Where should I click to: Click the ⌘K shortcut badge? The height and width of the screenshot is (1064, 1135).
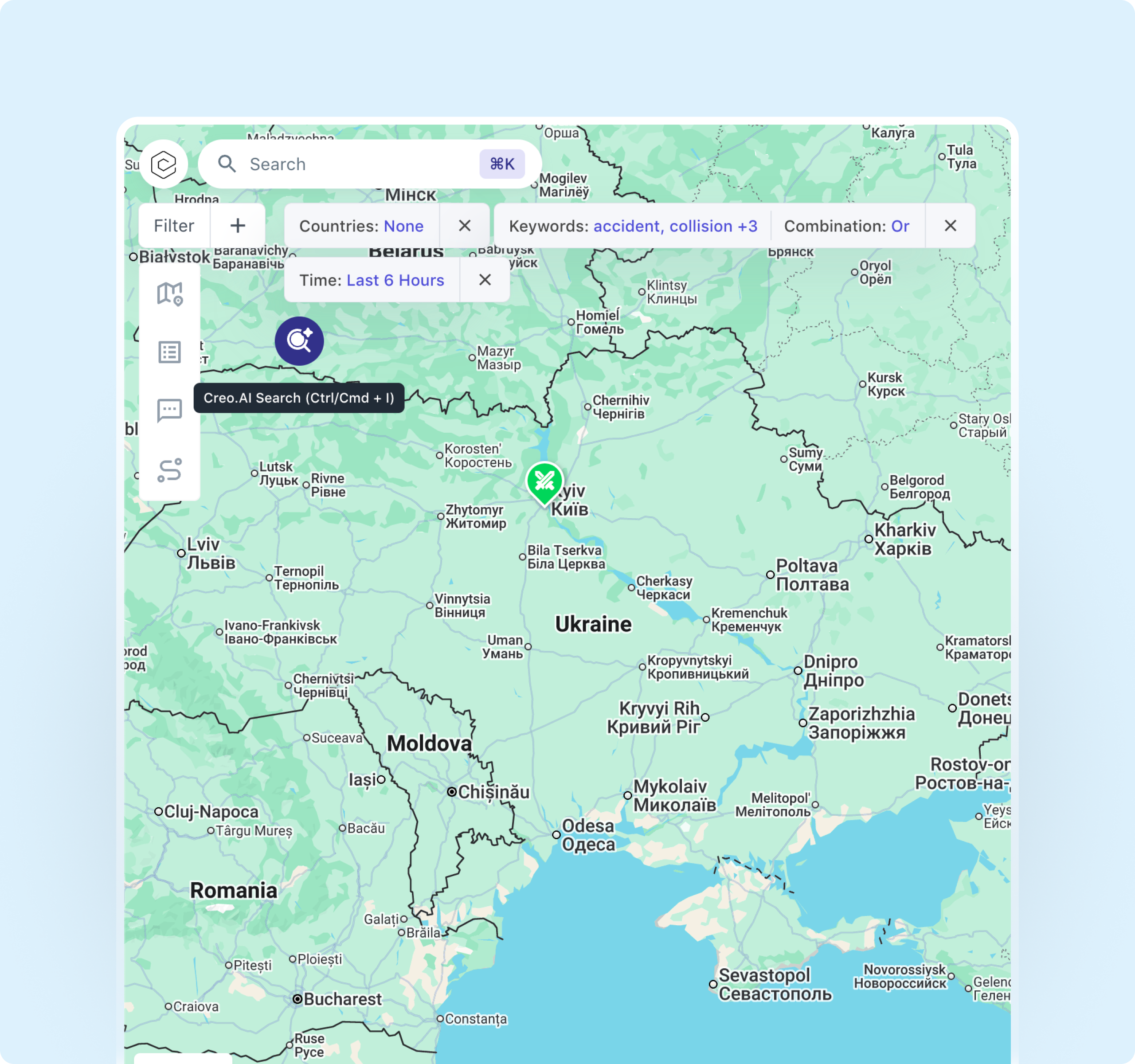point(502,164)
